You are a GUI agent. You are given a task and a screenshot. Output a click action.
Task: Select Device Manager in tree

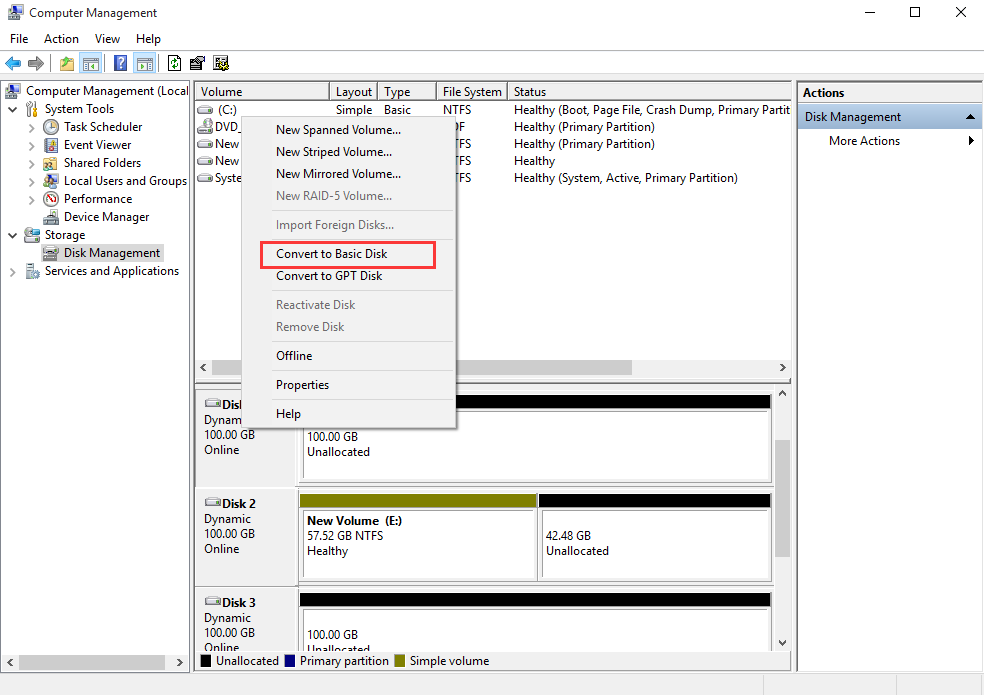(x=107, y=217)
